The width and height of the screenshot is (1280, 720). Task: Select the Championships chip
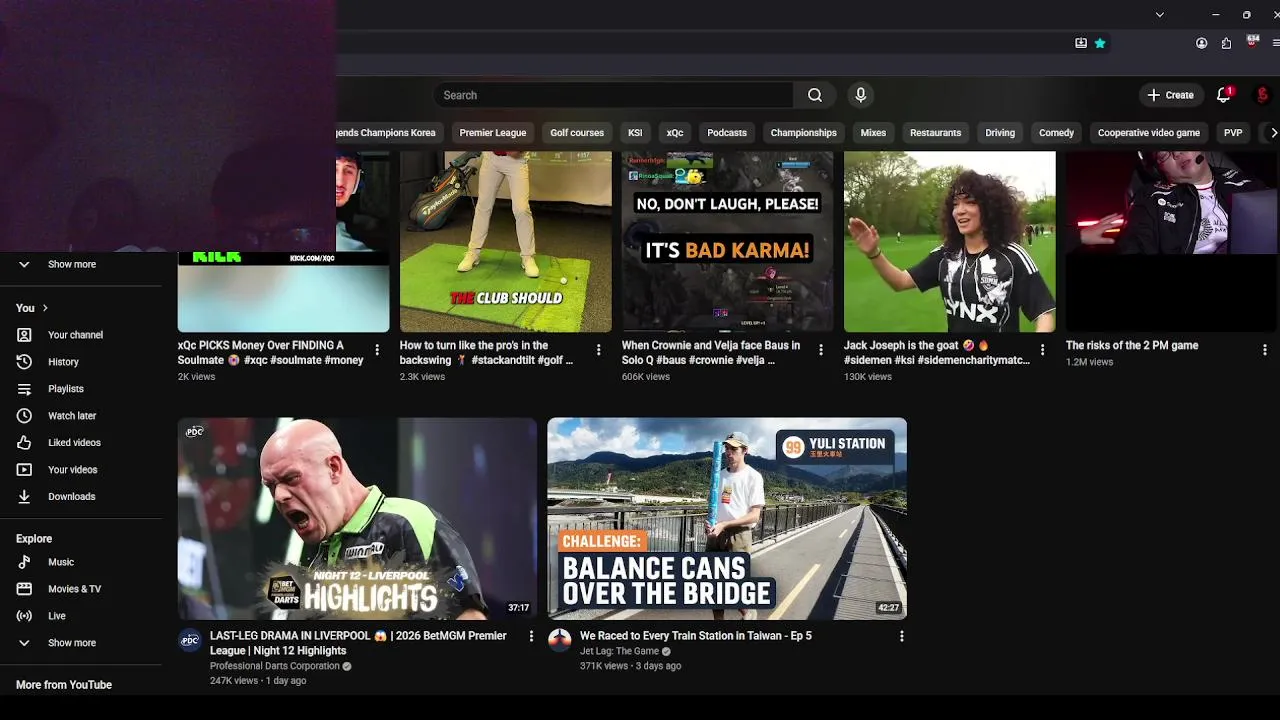tap(804, 133)
